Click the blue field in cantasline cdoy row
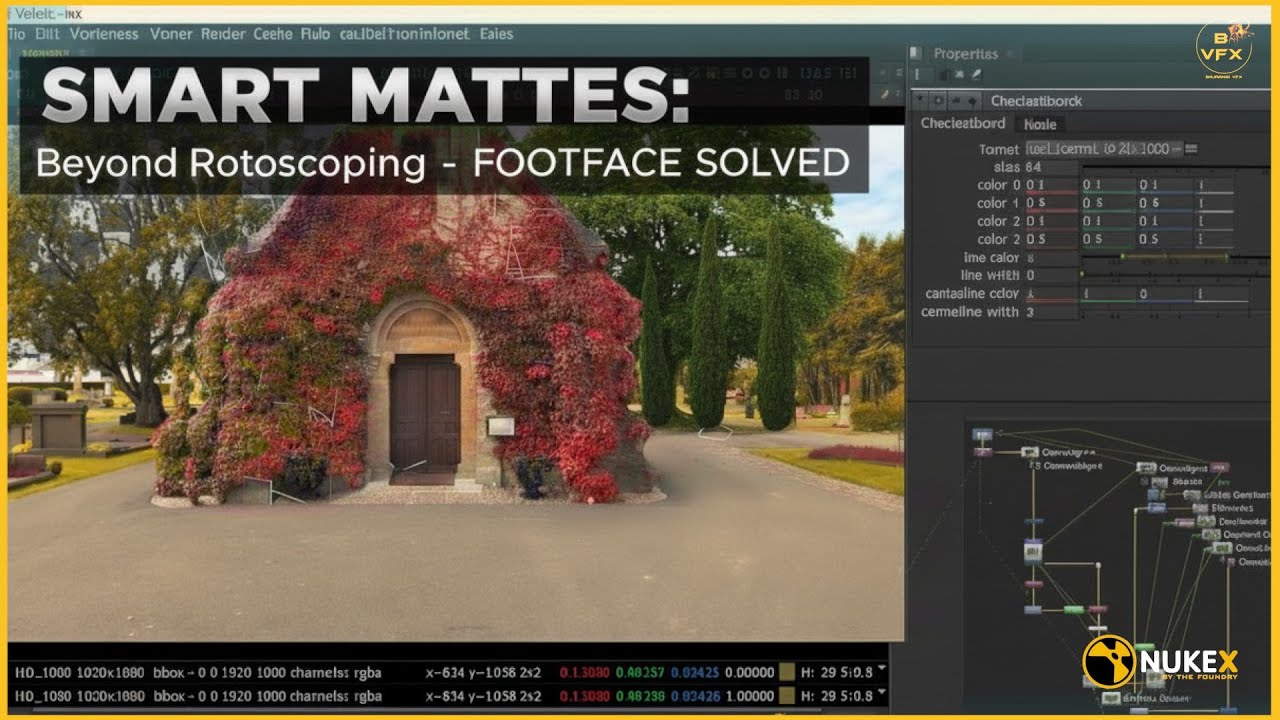1280x720 pixels. point(1165,294)
